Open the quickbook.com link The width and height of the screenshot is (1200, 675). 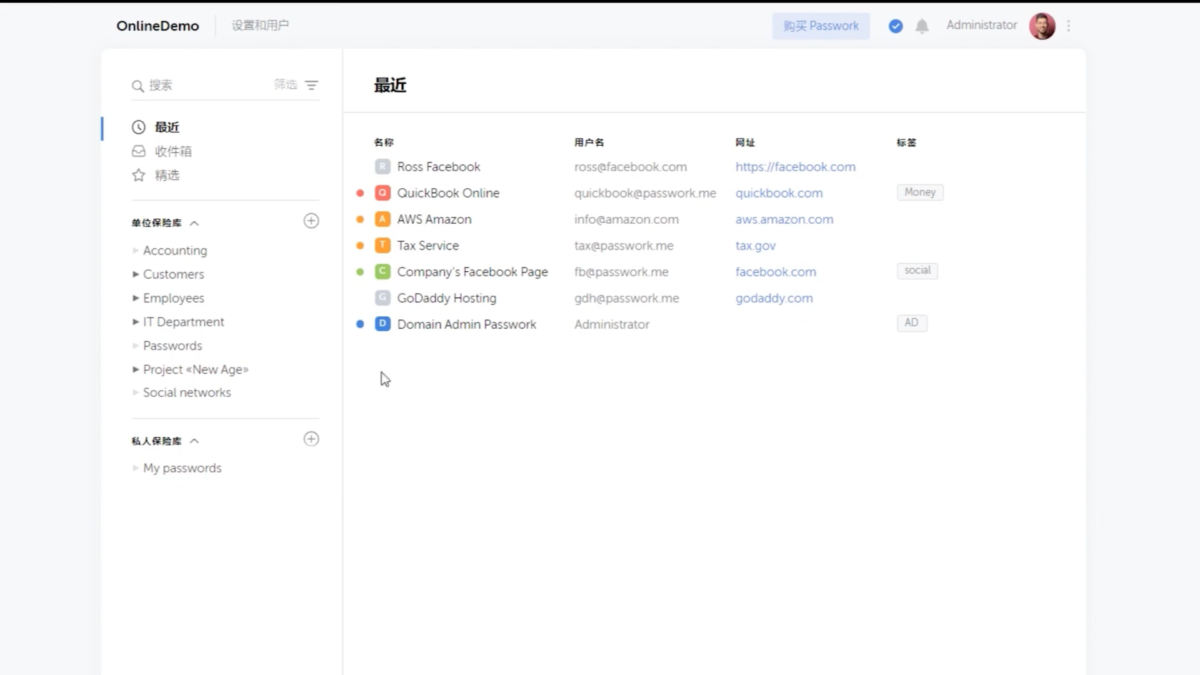pos(779,193)
